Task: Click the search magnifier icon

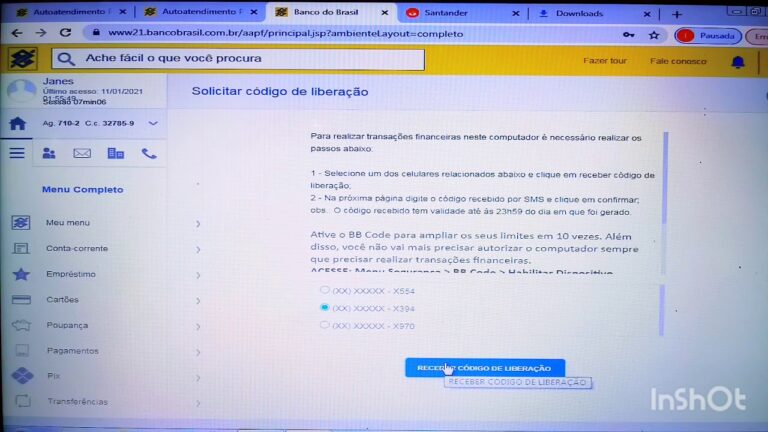Action: [x=66, y=59]
